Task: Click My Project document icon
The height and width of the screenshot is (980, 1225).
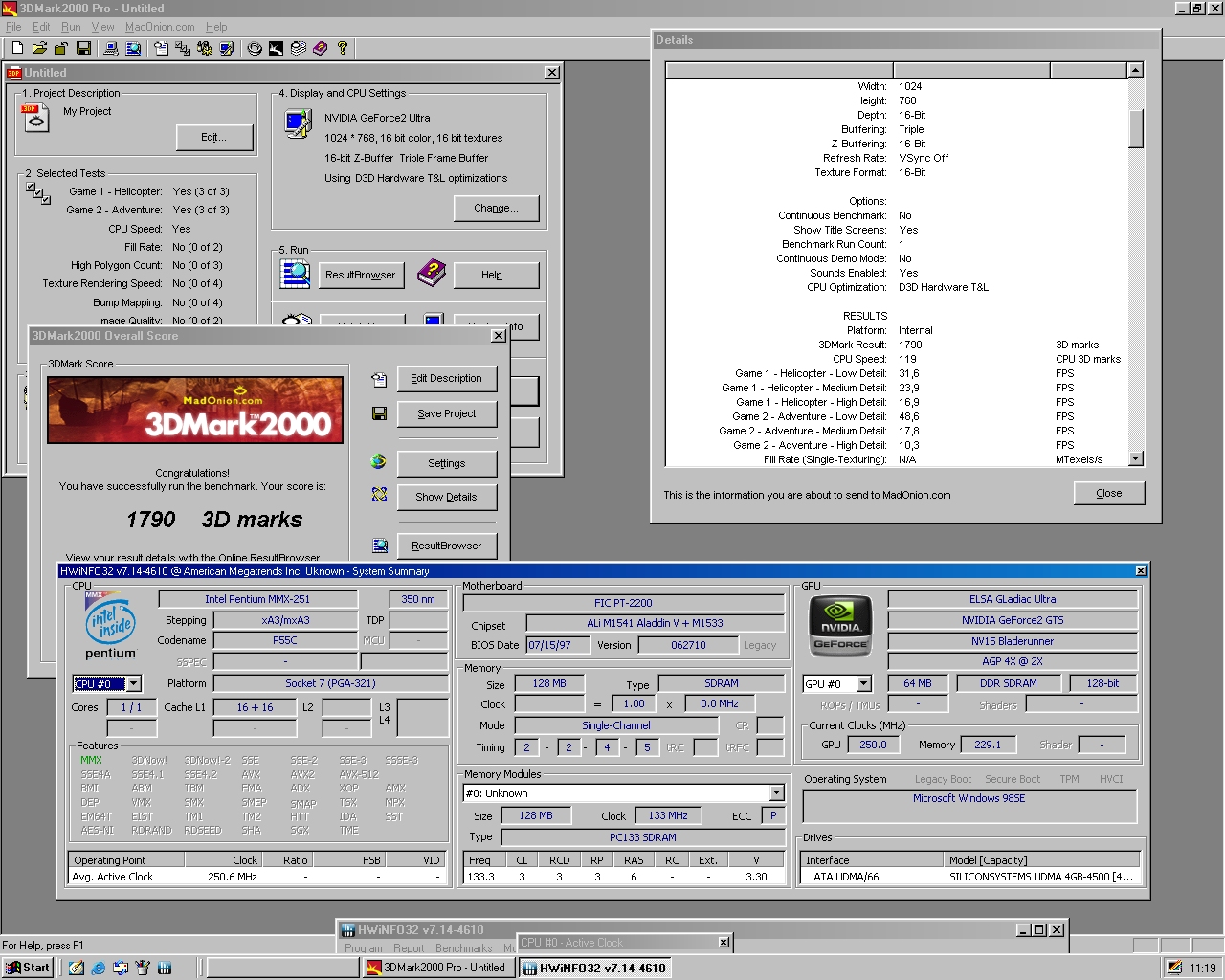Action: 35,118
